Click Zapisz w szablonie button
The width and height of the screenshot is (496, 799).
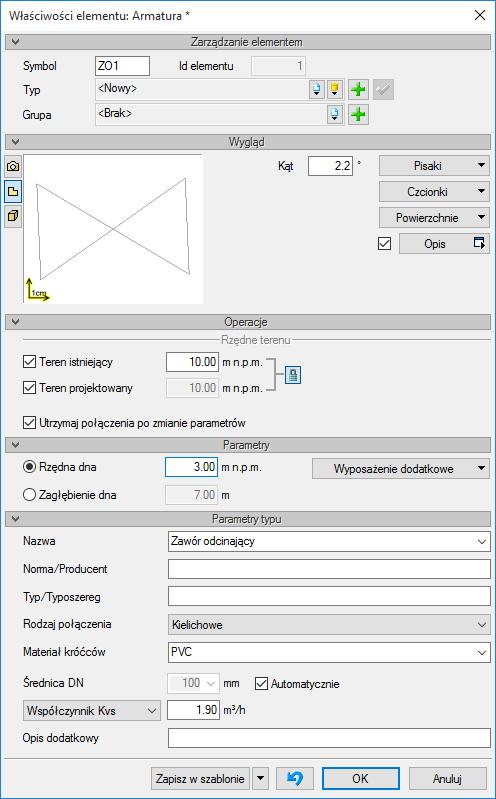tap(200, 778)
